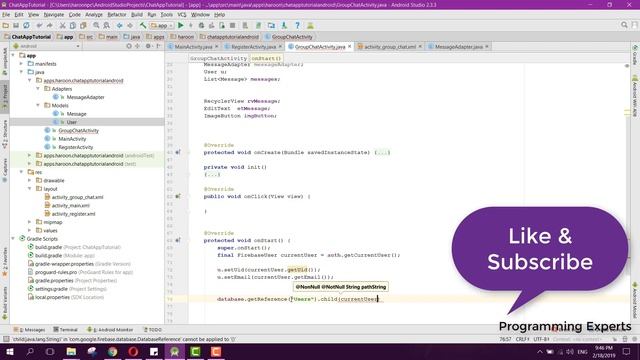Viewport: 640px width, 360px height.
Task: Click the Save All toolbar icon
Action: [16, 25]
